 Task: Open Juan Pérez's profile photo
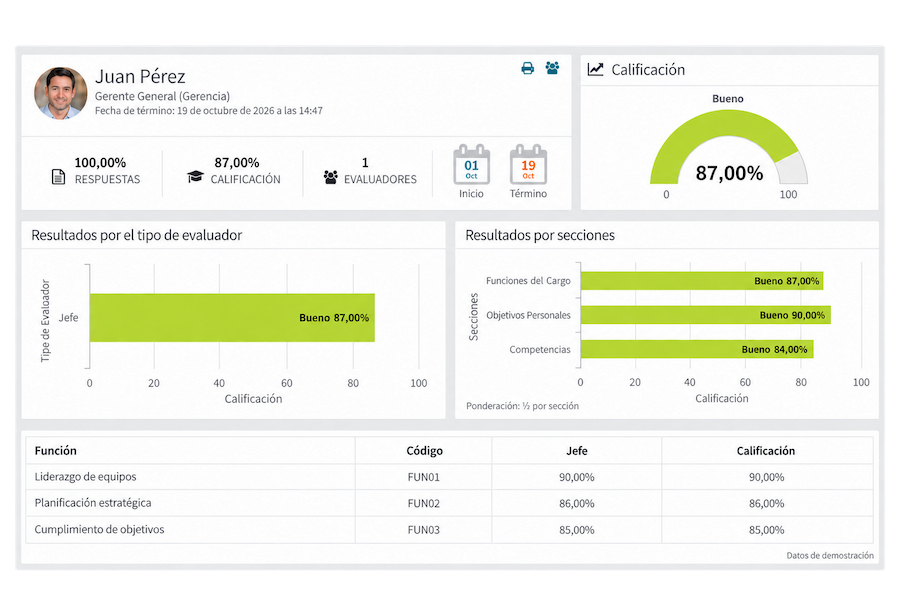click(x=60, y=93)
